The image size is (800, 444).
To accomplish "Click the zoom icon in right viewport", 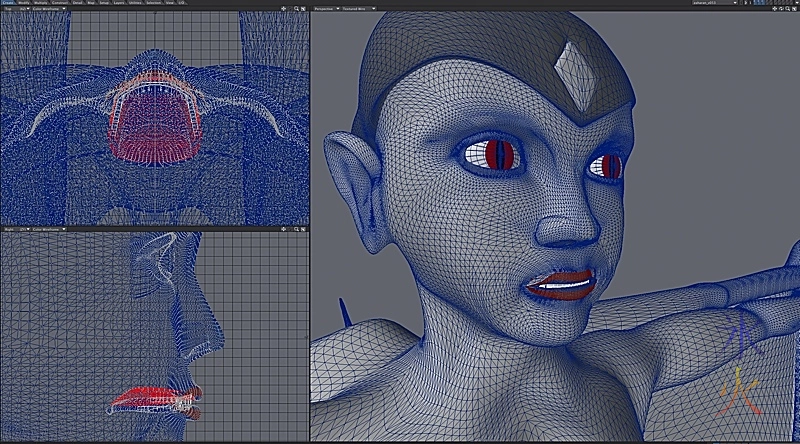I will (x=294, y=229).
